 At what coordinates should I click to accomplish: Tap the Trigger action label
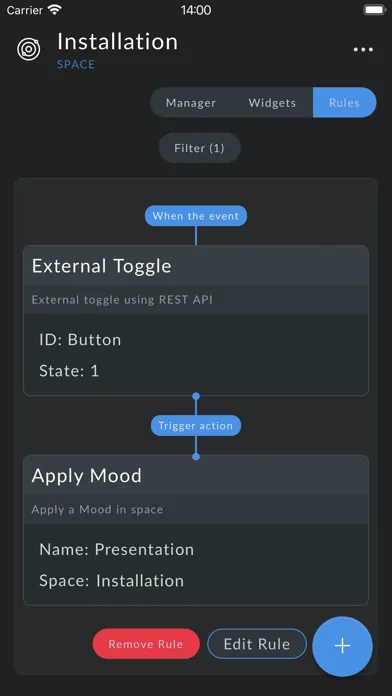196,426
